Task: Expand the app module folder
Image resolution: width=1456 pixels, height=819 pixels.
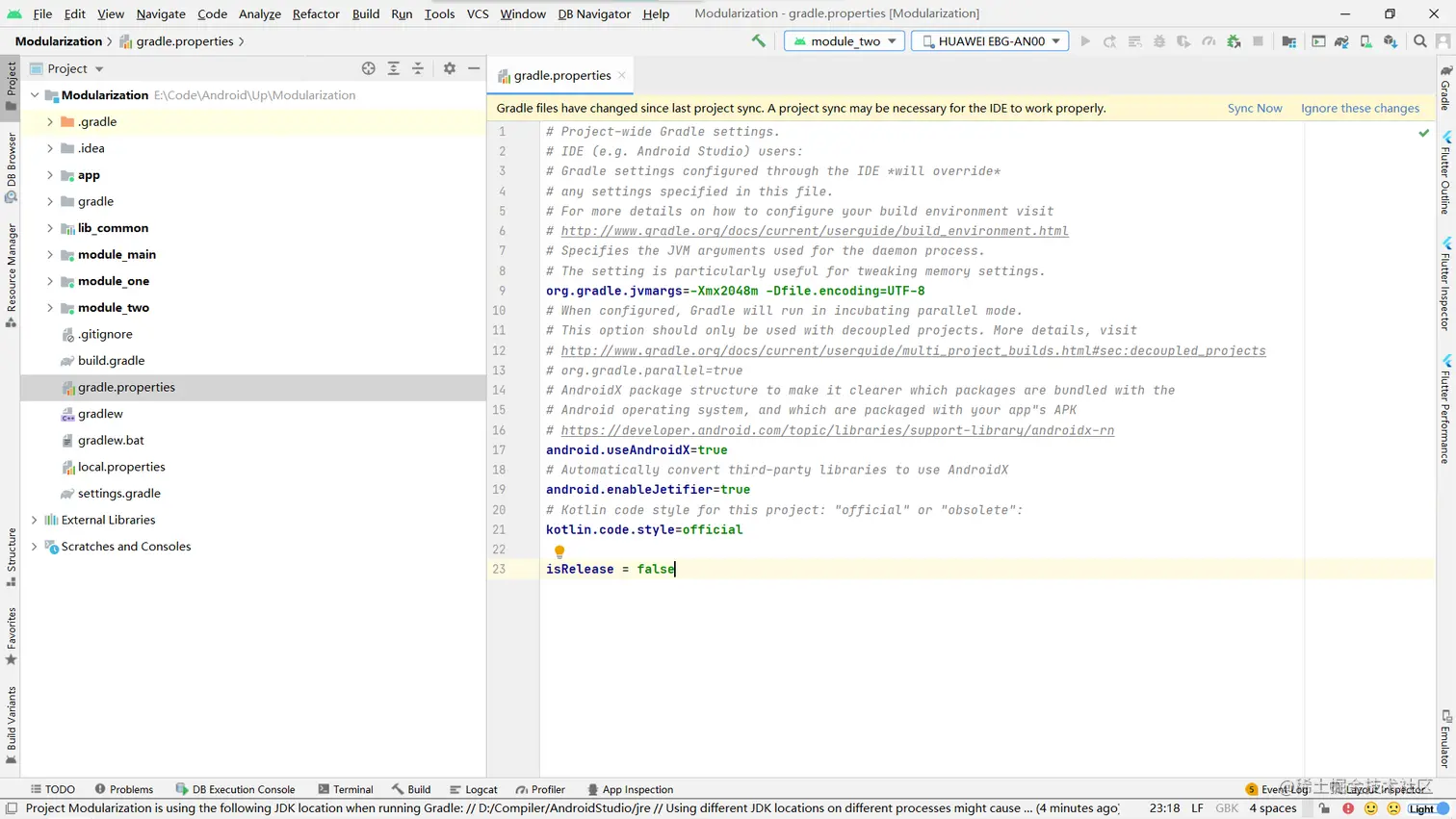Action: (x=50, y=175)
